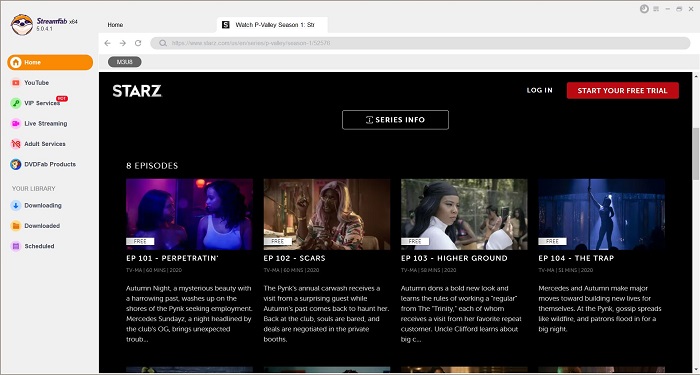This screenshot has width=700, height=375.
Task: Click the EP 104 - THE TRAP title
Action: point(576,258)
